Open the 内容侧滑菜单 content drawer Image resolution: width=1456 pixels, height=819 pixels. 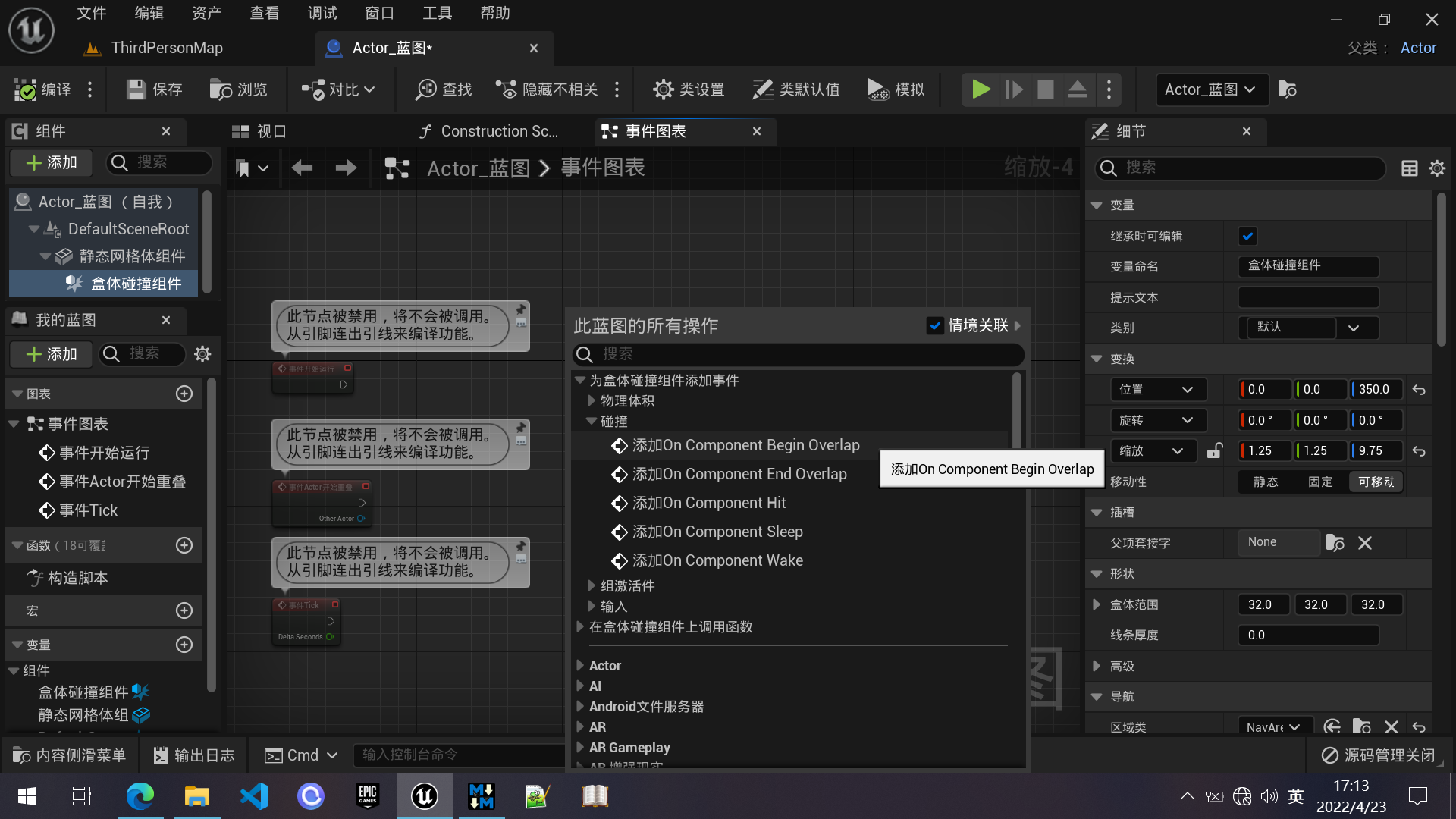click(68, 755)
